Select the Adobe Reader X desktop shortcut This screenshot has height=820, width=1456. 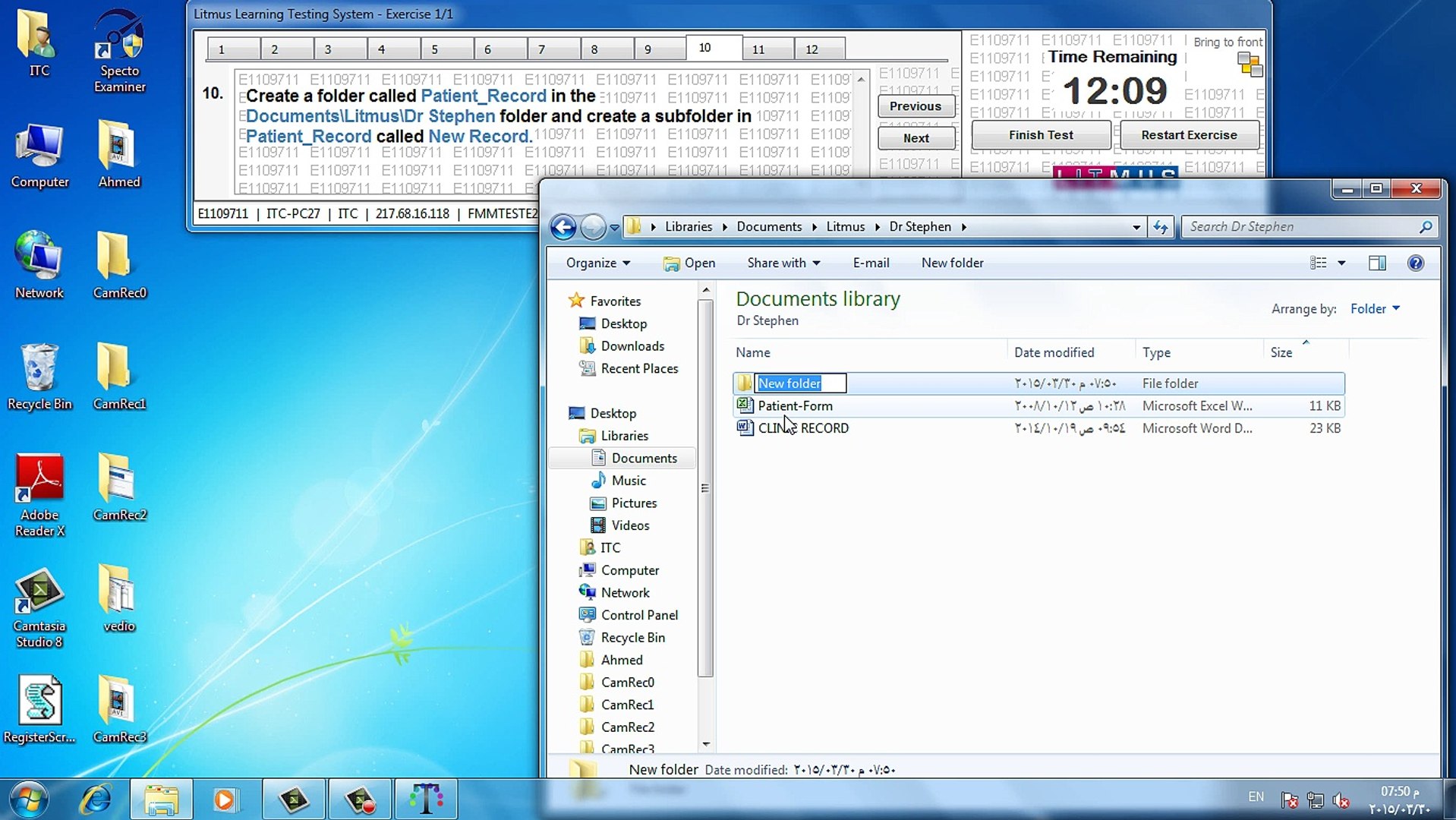[39, 495]
